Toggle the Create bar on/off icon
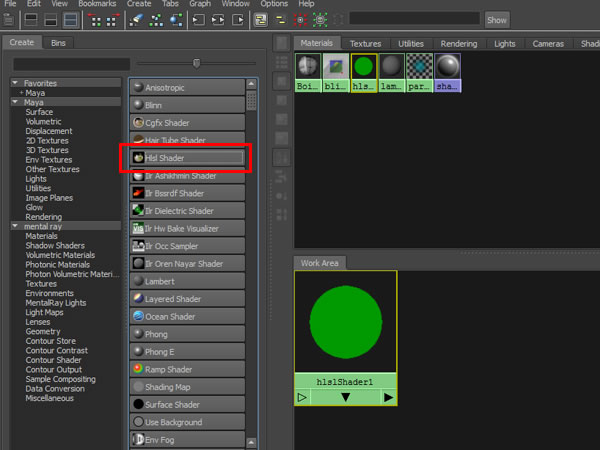The height and width of the screenshot is (450, 600). (8, 20)
